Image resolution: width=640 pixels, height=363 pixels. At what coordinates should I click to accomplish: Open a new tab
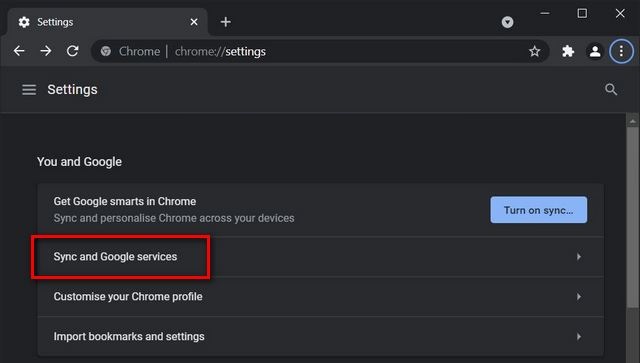(225, 22)
